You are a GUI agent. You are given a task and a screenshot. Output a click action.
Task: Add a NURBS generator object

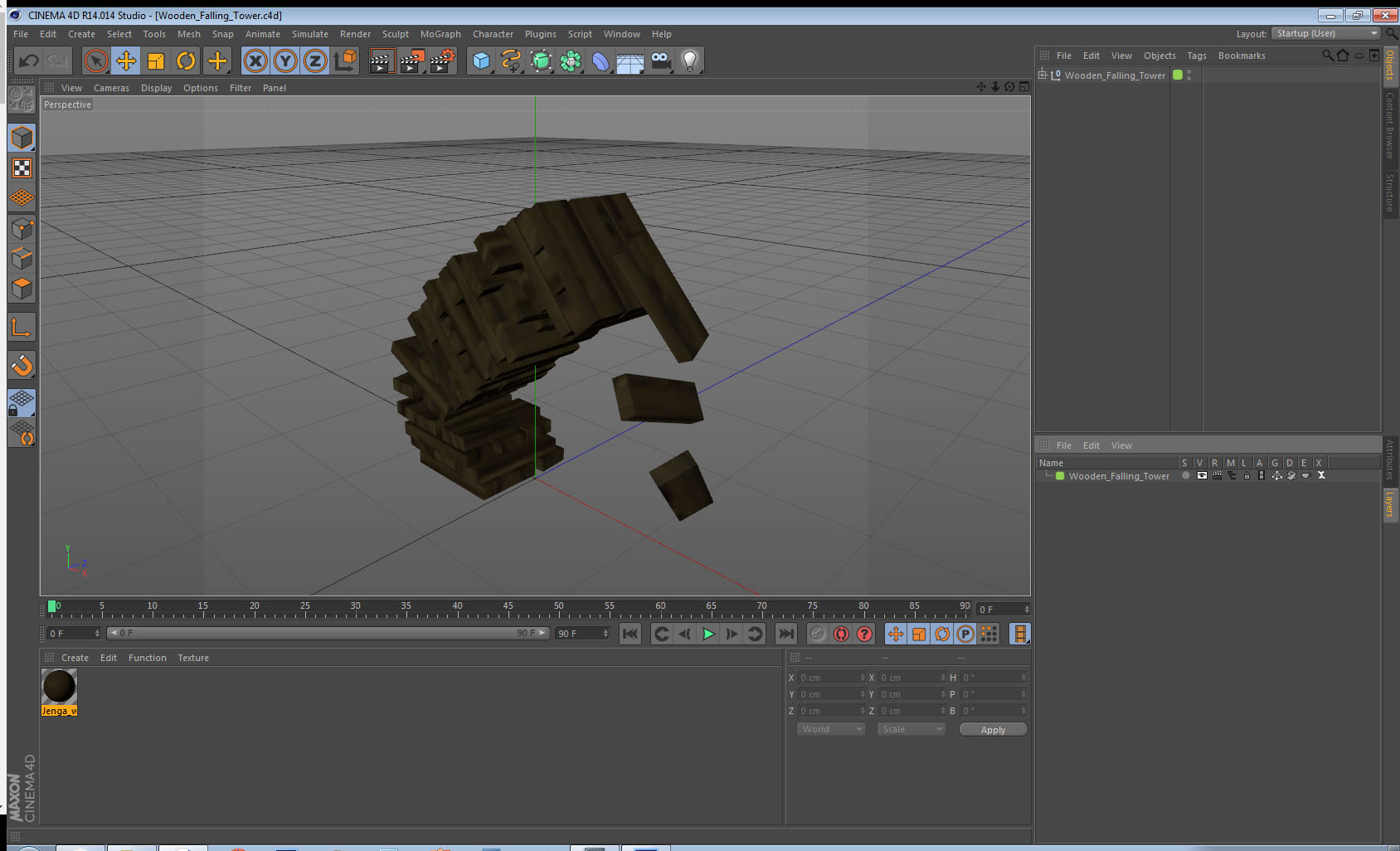(x=541, y=61)
